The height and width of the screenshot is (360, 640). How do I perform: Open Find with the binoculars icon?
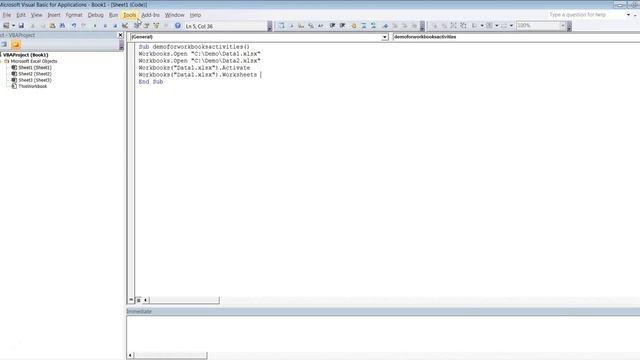[62, 26]
